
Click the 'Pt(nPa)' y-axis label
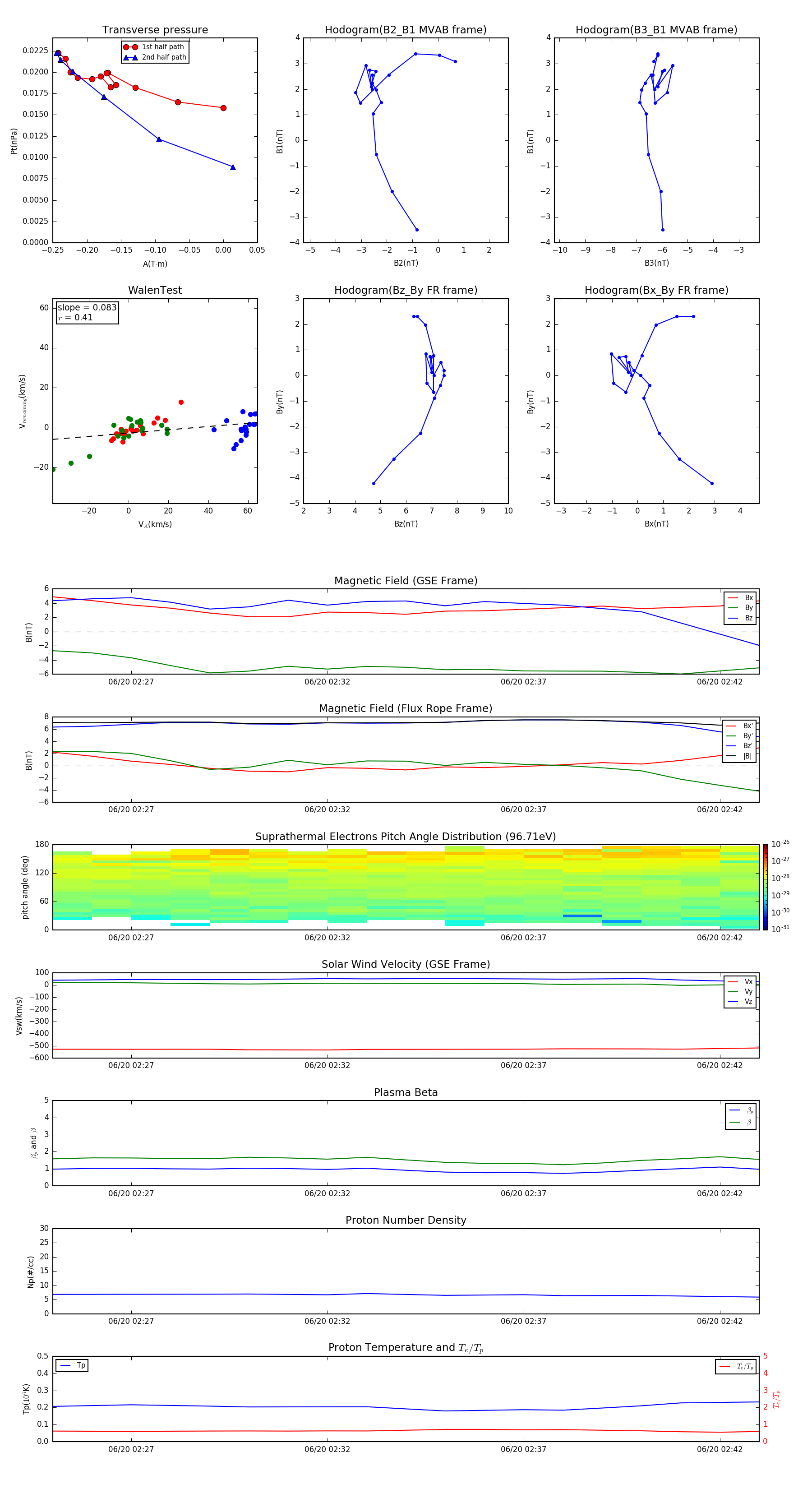[14, 141]
